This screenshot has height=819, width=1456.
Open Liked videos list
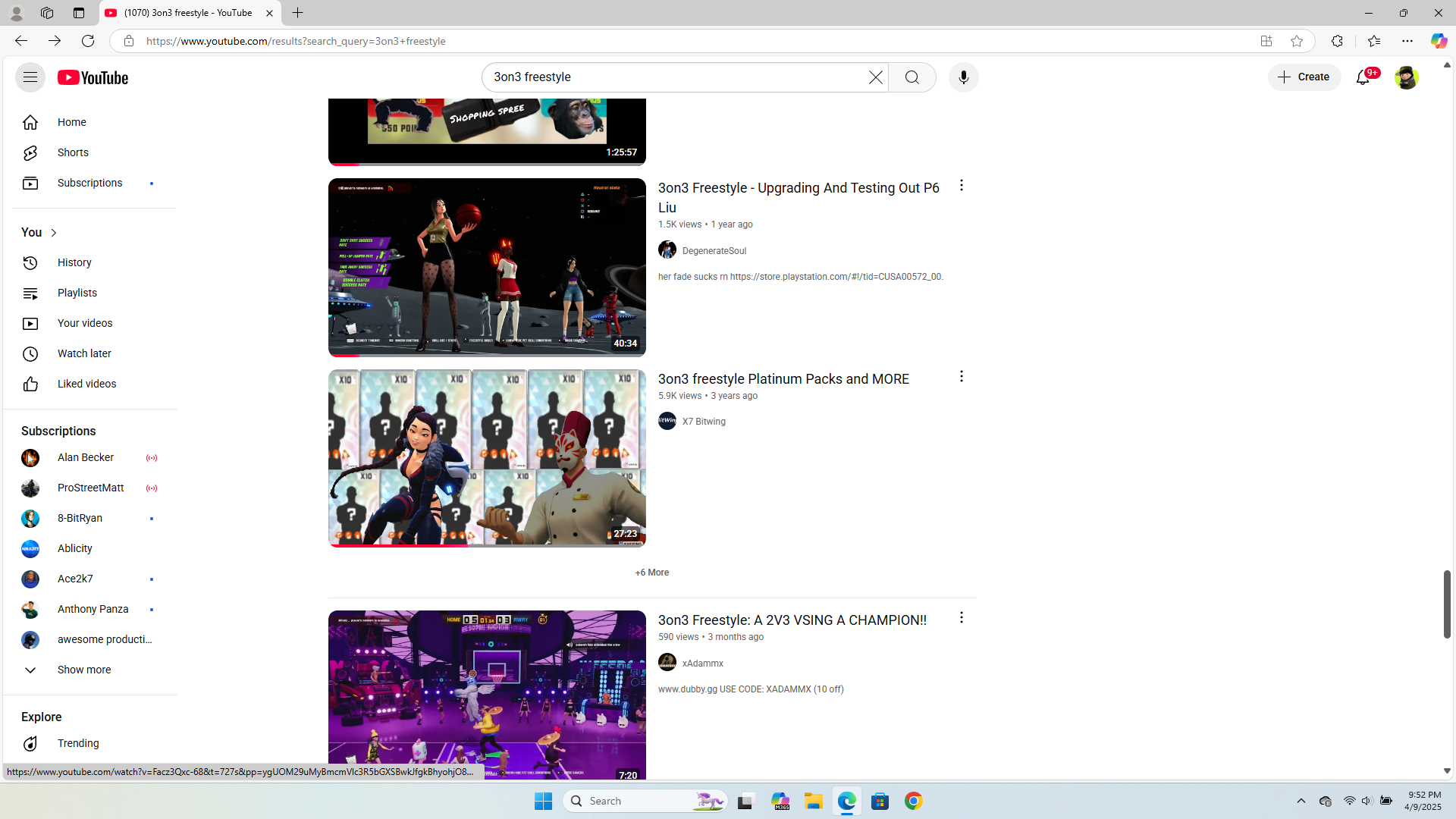pyautogui.click(x=89, y=384)
